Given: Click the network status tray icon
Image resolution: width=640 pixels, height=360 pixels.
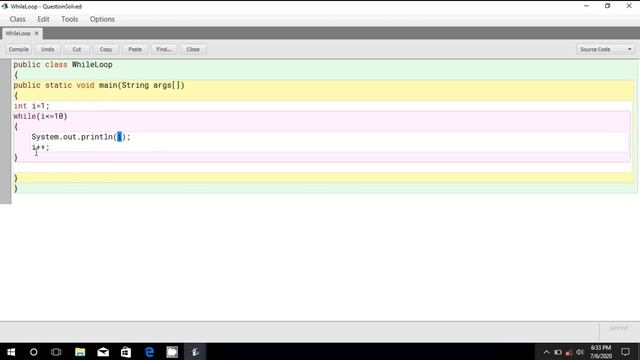Looking at the screenshot, I should 569,353.
